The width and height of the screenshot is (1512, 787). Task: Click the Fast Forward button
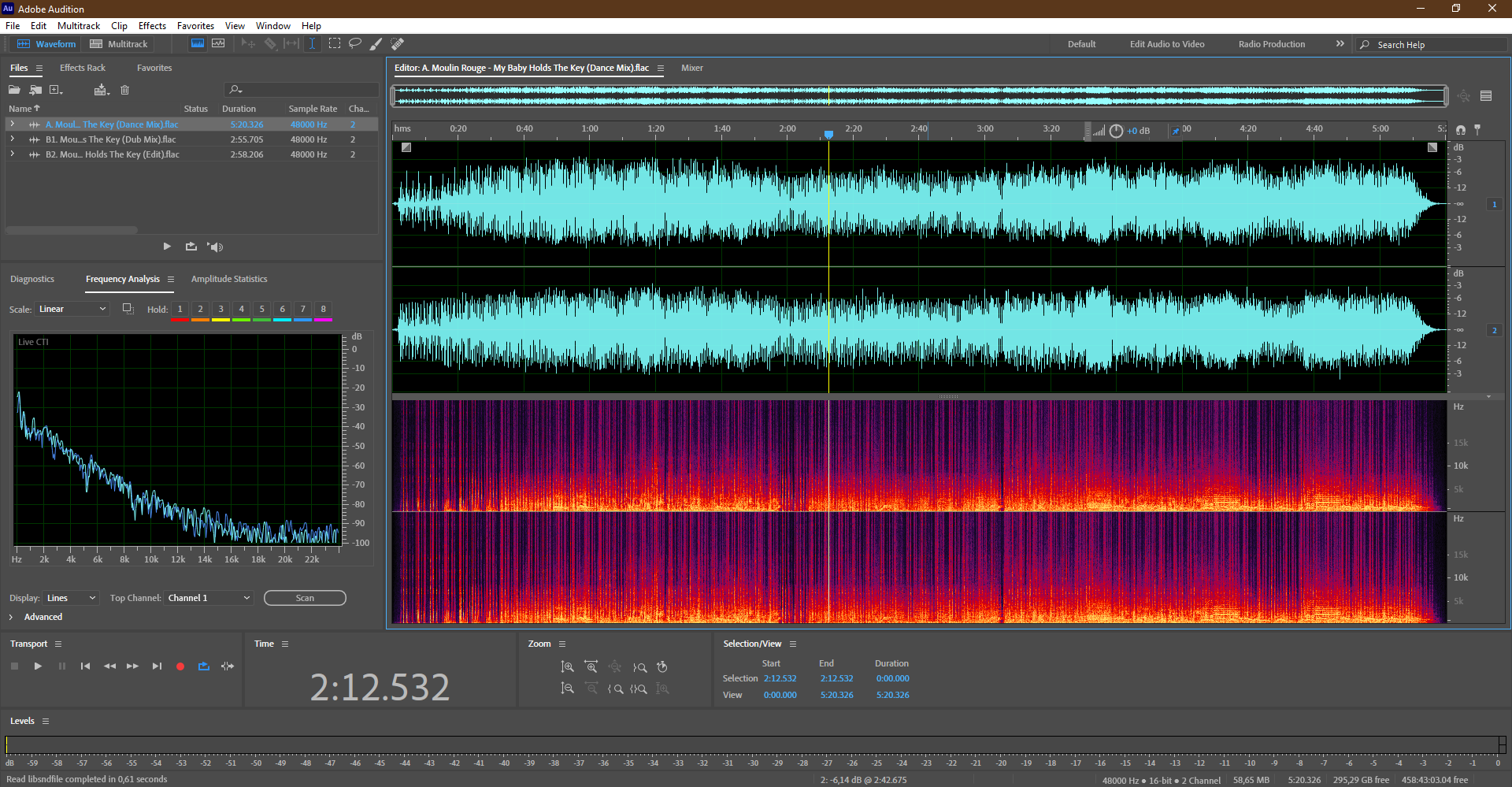132,666
